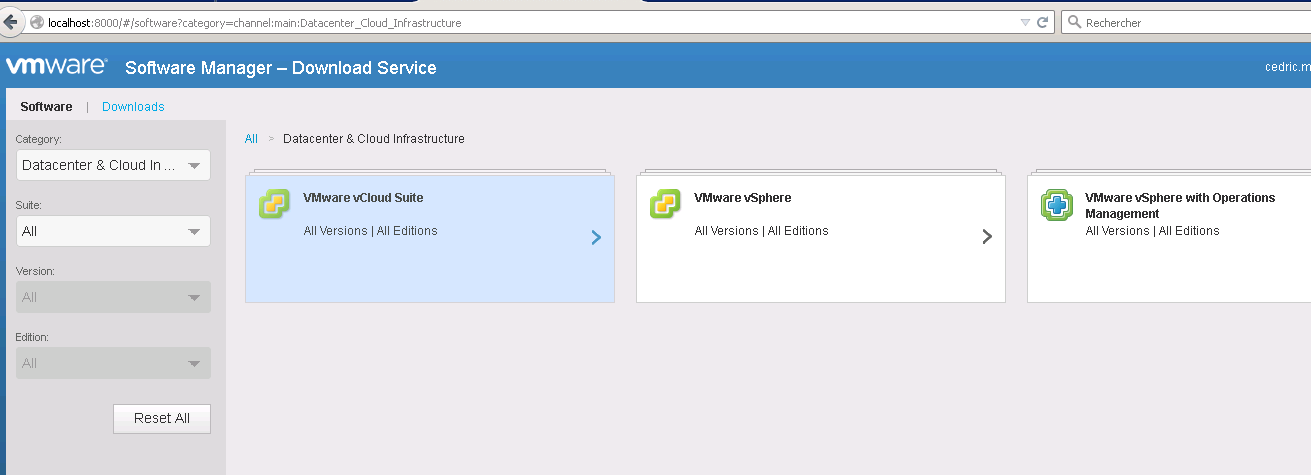Click the search magnifier icon
The height and width of the screenshot is (475, 1311).
click(x=1074, y=22)
